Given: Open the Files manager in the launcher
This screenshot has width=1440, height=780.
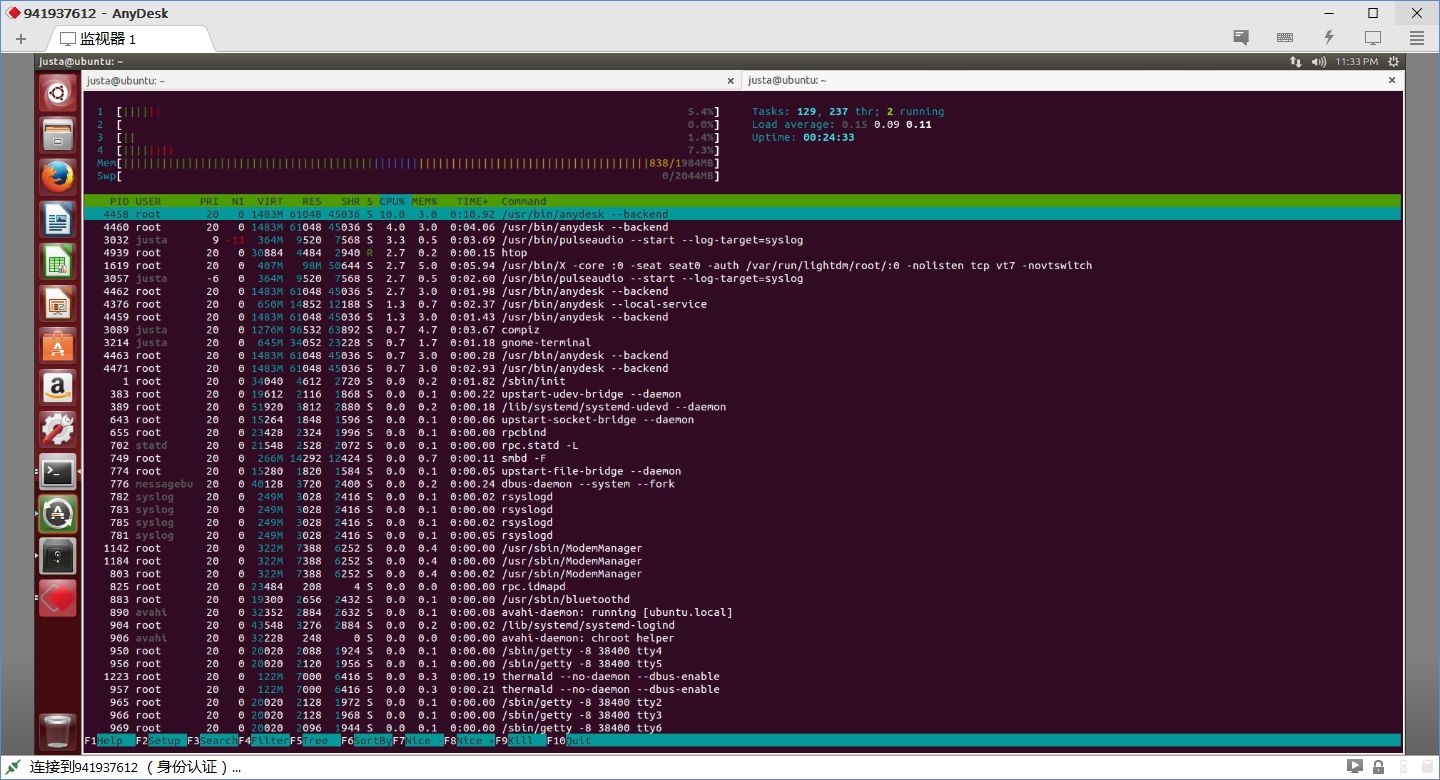Looking at the screenshot, I should tap(58, 134).
